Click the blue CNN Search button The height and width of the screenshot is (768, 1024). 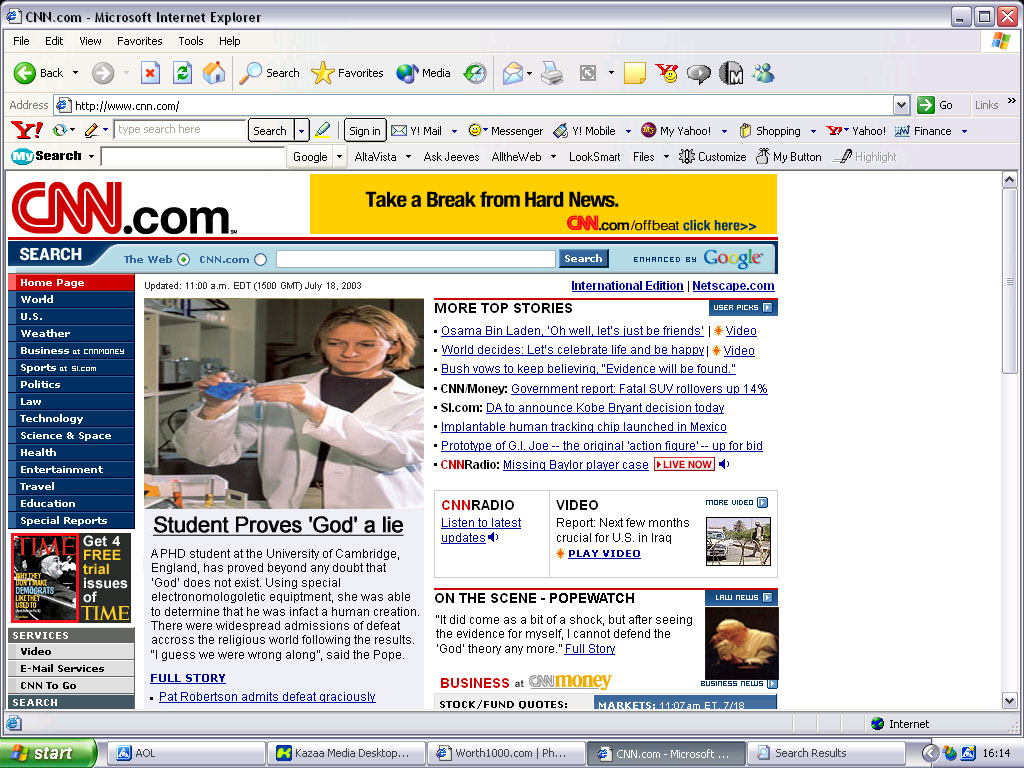coord(583,259)
